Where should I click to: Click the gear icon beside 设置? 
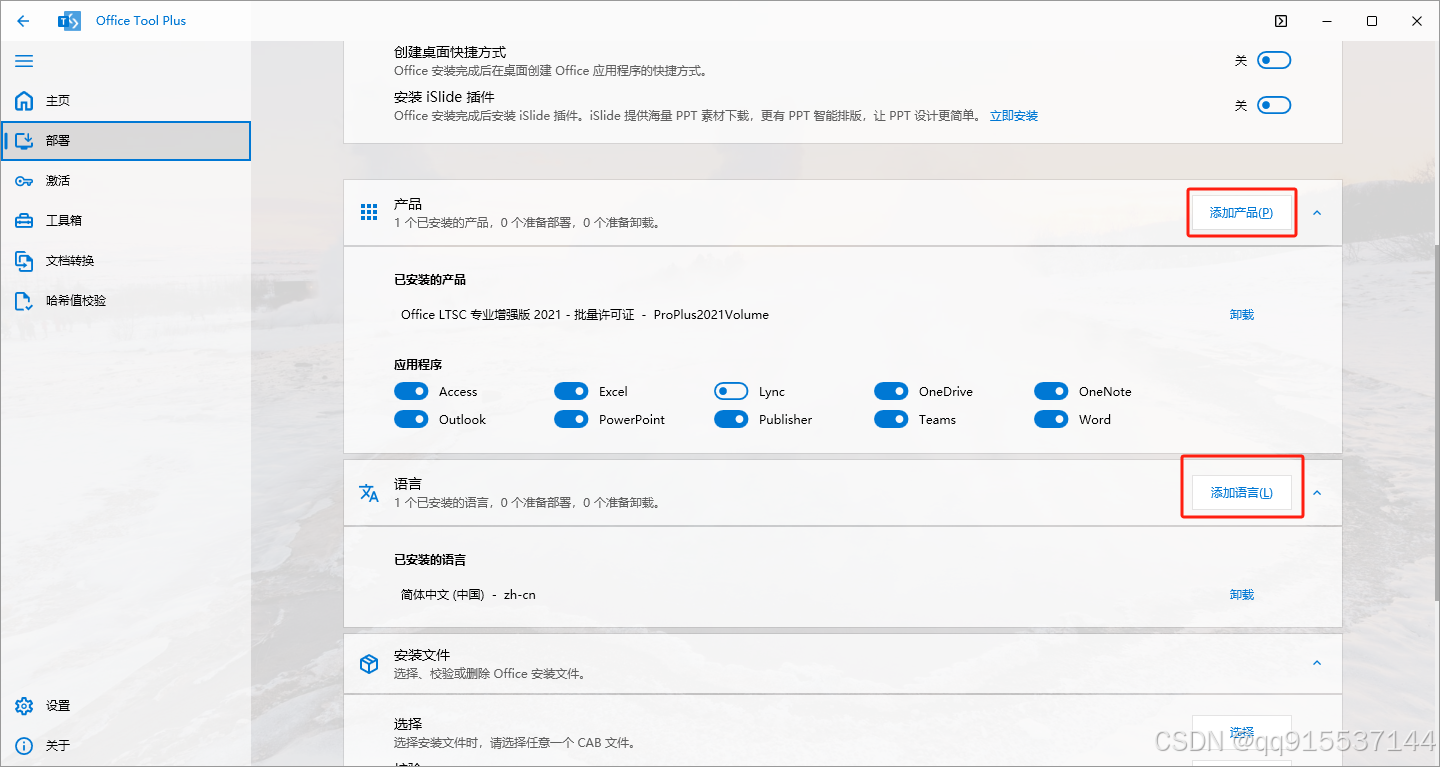point(24,706)
